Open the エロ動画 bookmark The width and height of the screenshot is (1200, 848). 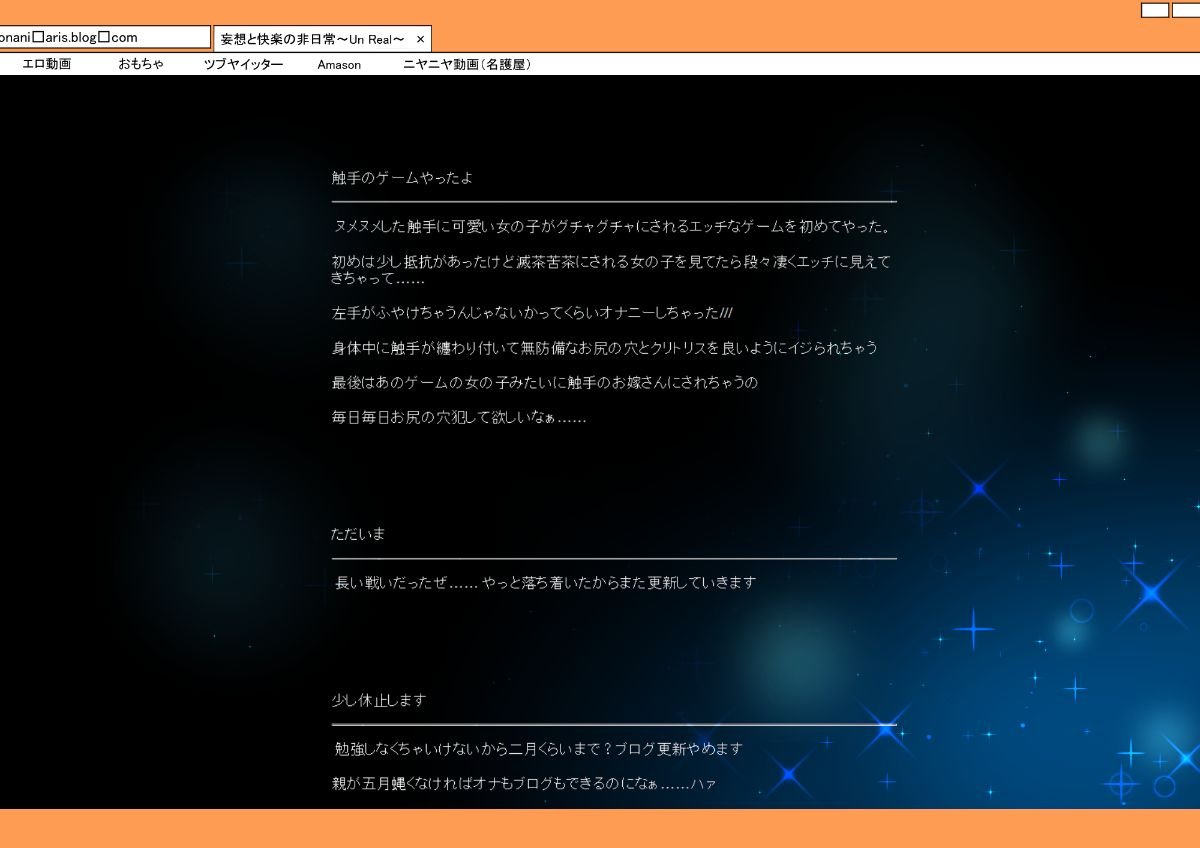tap(46, 65)
